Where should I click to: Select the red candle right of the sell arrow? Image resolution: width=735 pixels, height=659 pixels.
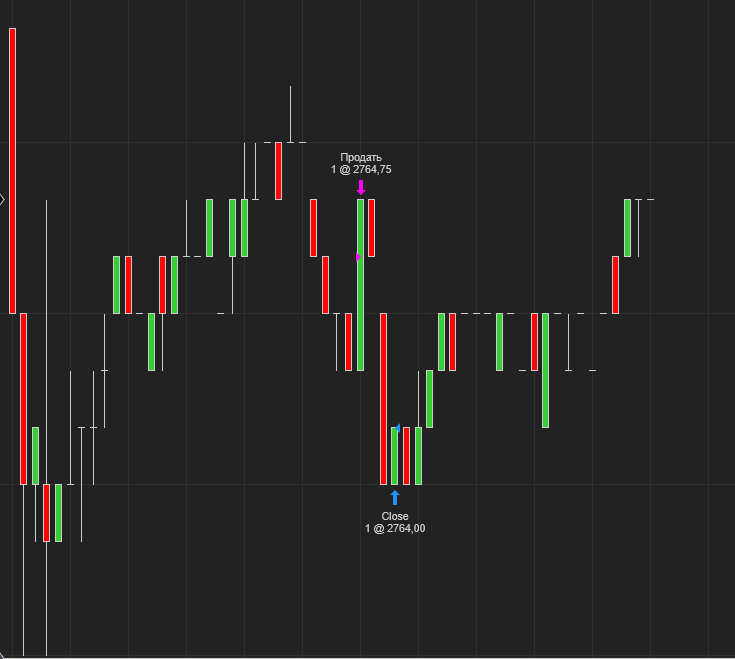tap(371, 228)
